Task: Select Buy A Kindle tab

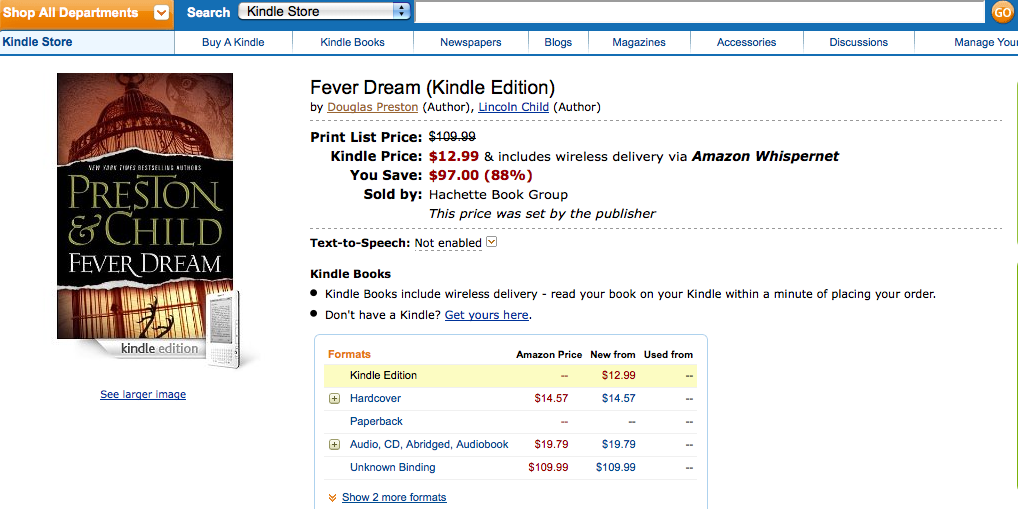Action: tap(233, 42)
